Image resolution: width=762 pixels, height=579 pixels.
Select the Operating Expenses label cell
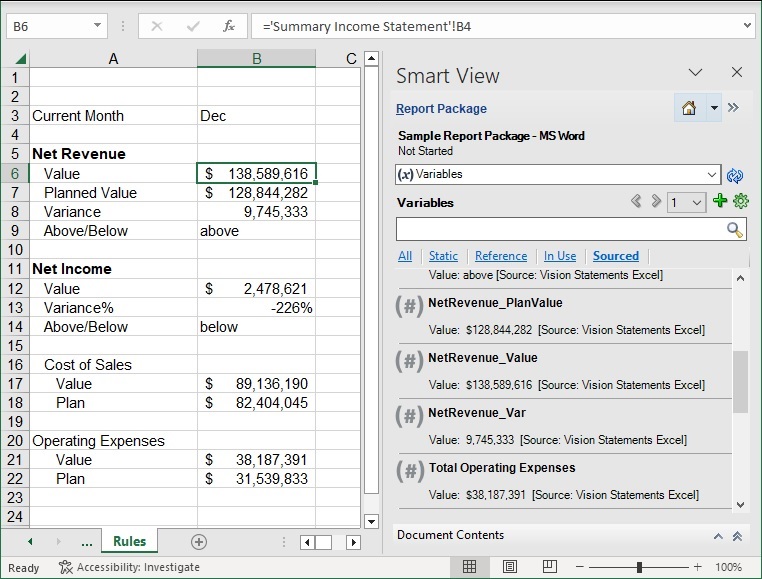pyautogui.click(x=113, y=441)
